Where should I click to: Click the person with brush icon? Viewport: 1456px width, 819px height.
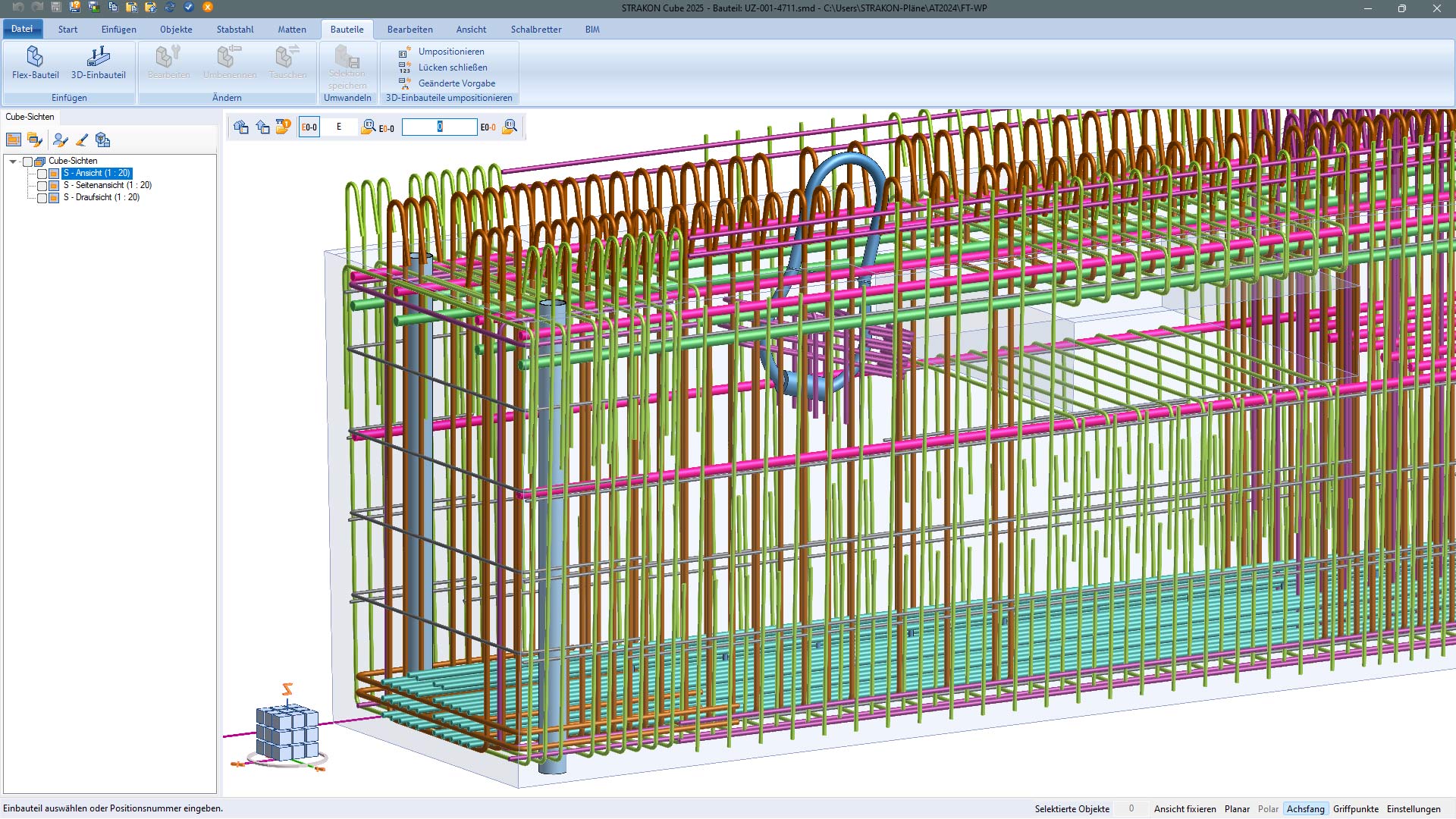(x=61, y=140)
